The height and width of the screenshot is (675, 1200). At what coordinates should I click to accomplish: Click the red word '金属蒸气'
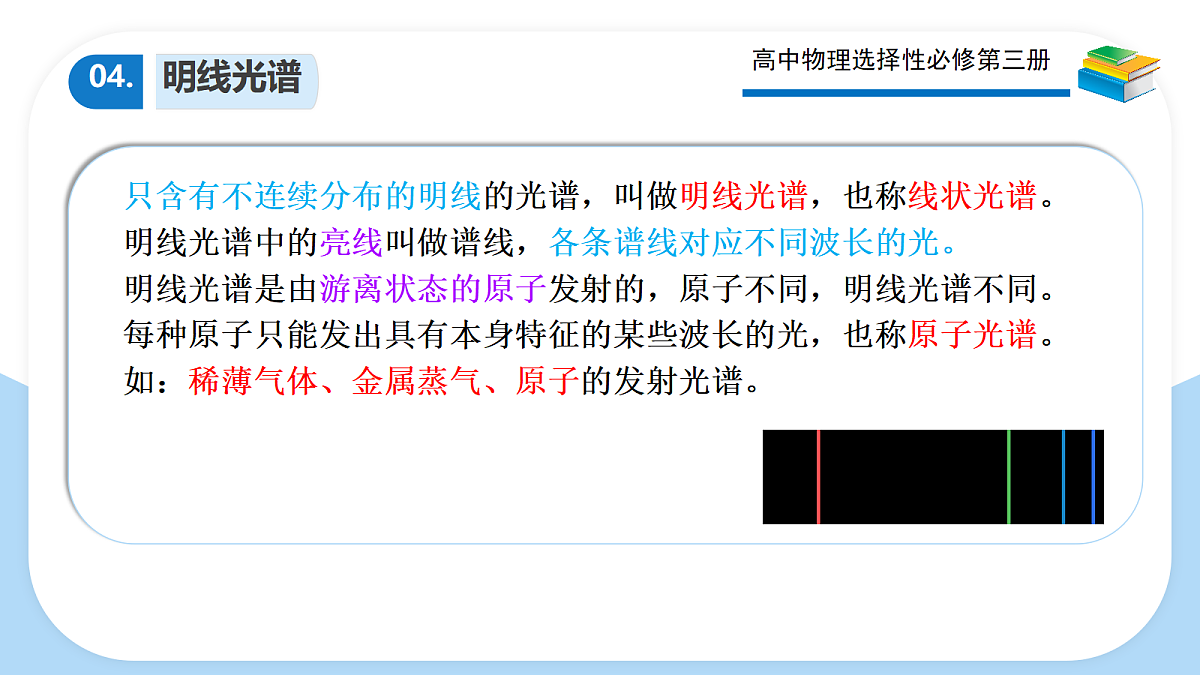417,382
